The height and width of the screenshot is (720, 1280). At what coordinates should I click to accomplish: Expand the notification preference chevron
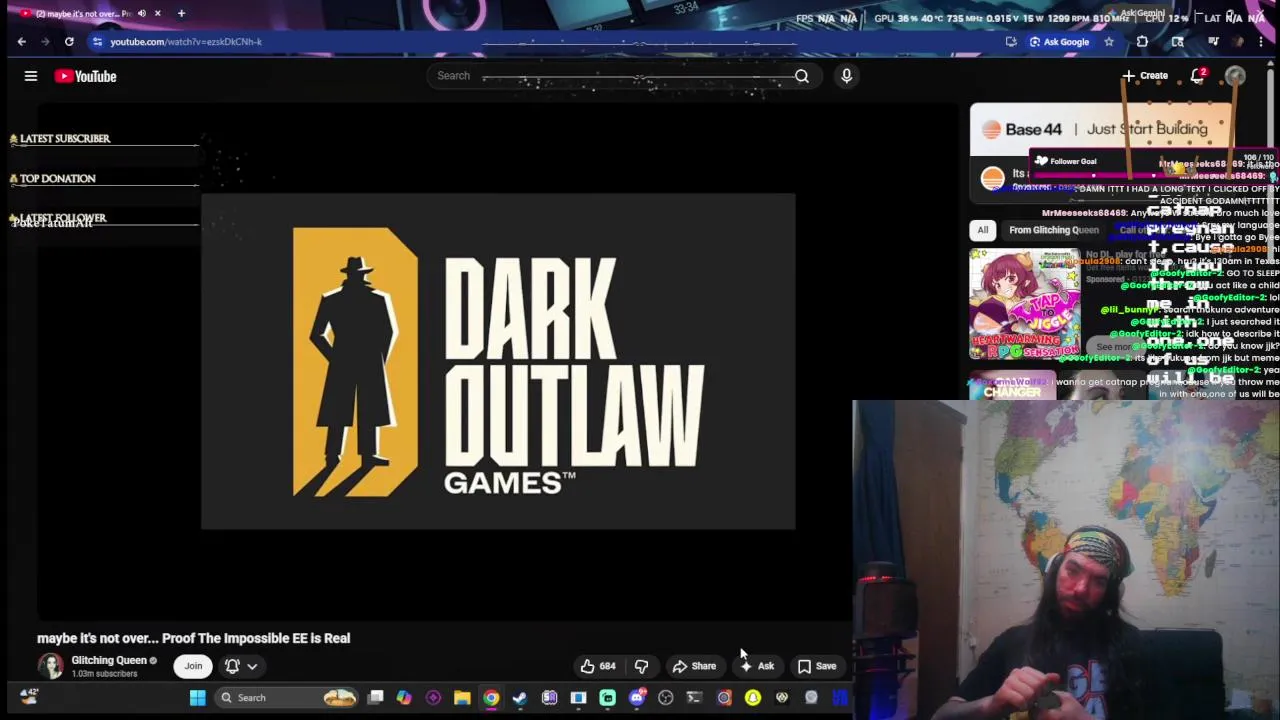click(x=252, y=666)
